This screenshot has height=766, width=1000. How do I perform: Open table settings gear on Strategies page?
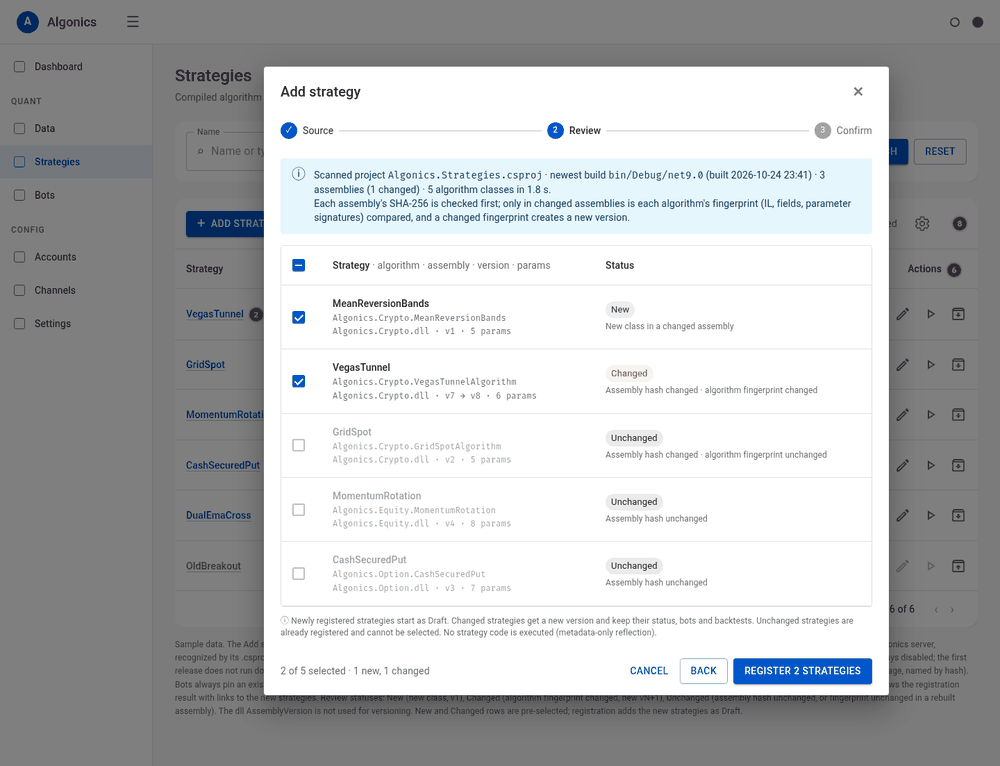922,224
